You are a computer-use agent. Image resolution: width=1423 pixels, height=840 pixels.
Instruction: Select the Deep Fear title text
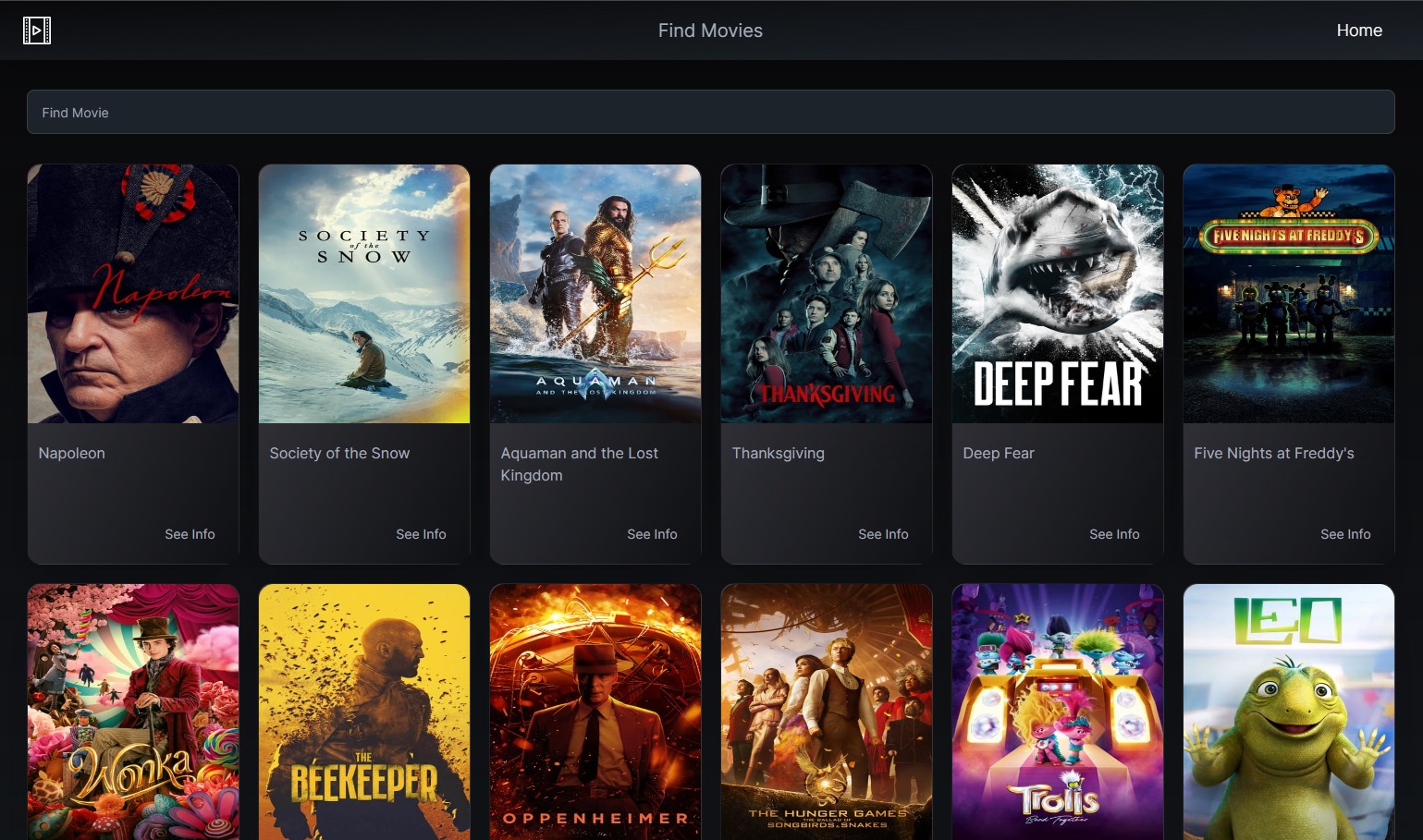click(999, 453)
